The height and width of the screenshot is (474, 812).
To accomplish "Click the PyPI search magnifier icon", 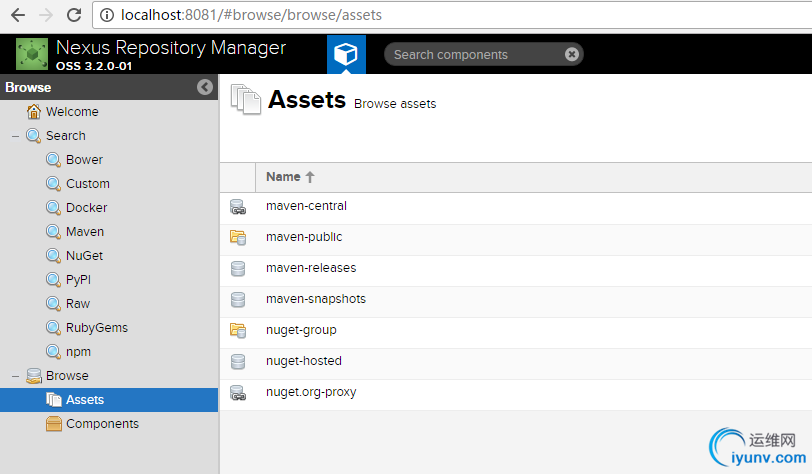I will click(53, 280).
